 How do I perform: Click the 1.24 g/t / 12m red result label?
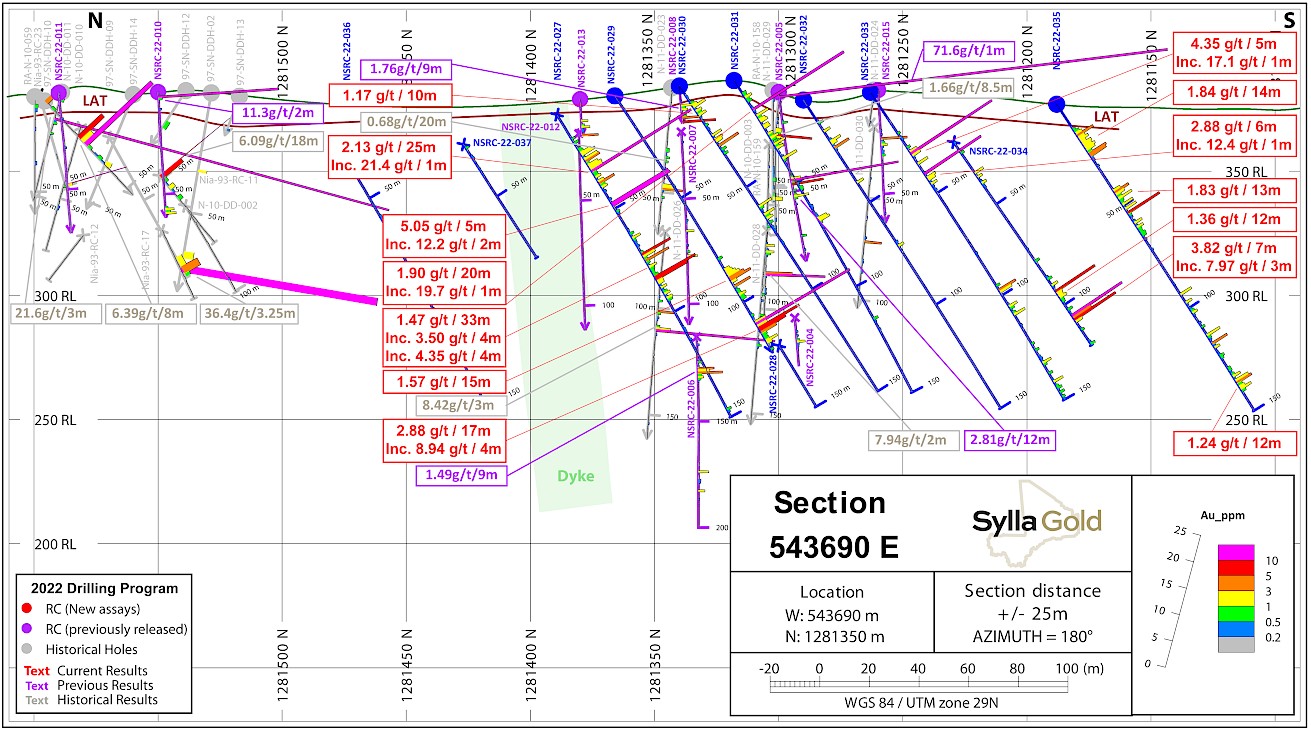1230,443
